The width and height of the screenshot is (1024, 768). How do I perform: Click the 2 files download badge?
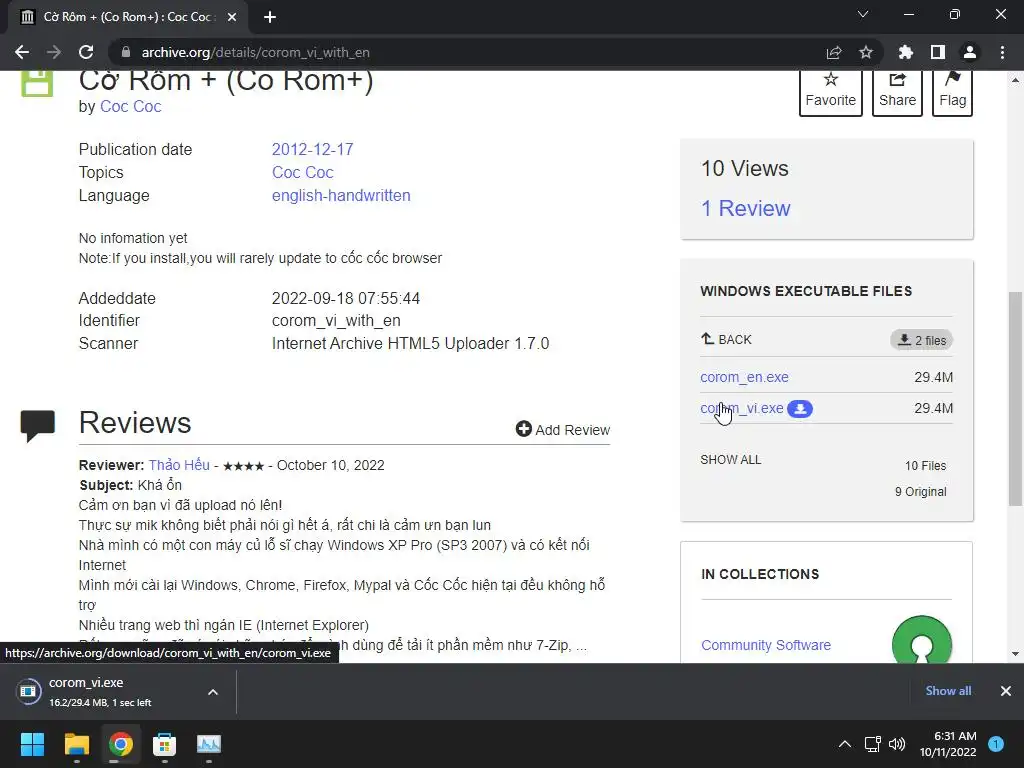(921, 340)
